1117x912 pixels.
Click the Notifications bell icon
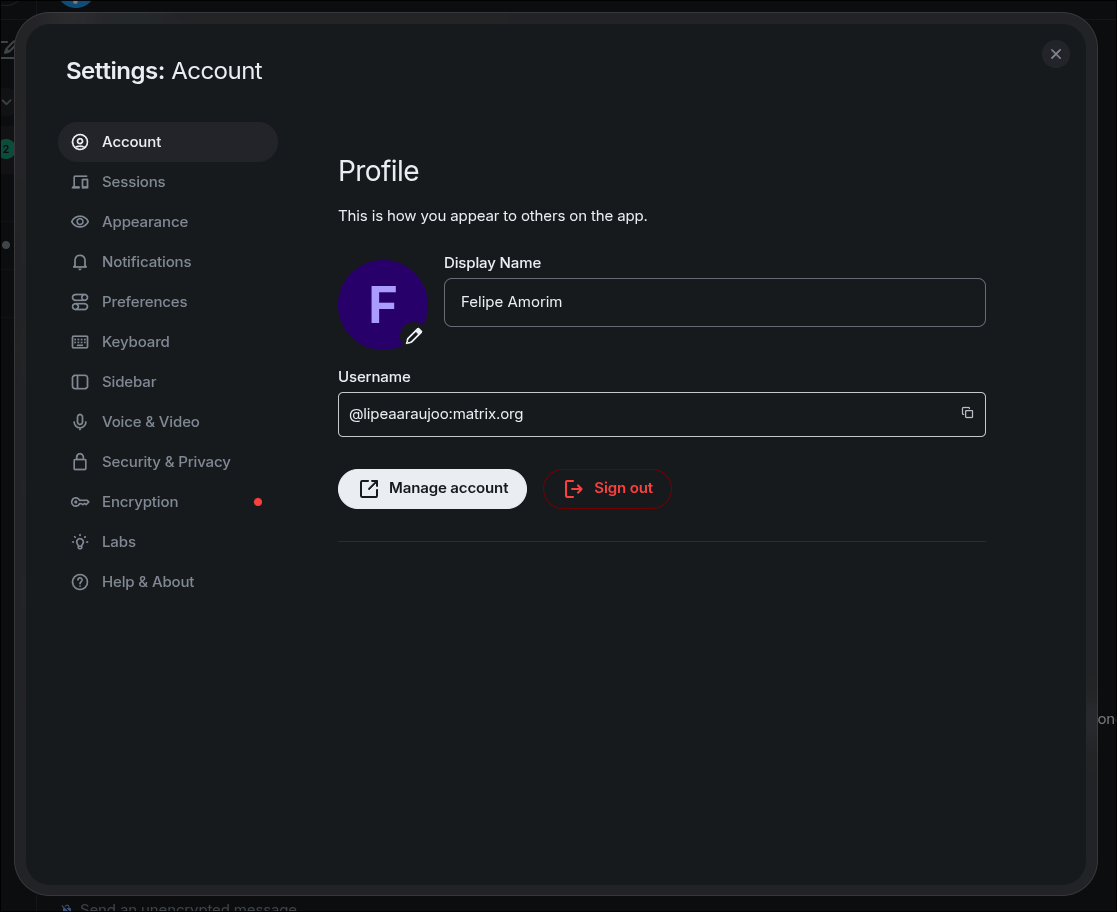80,262
